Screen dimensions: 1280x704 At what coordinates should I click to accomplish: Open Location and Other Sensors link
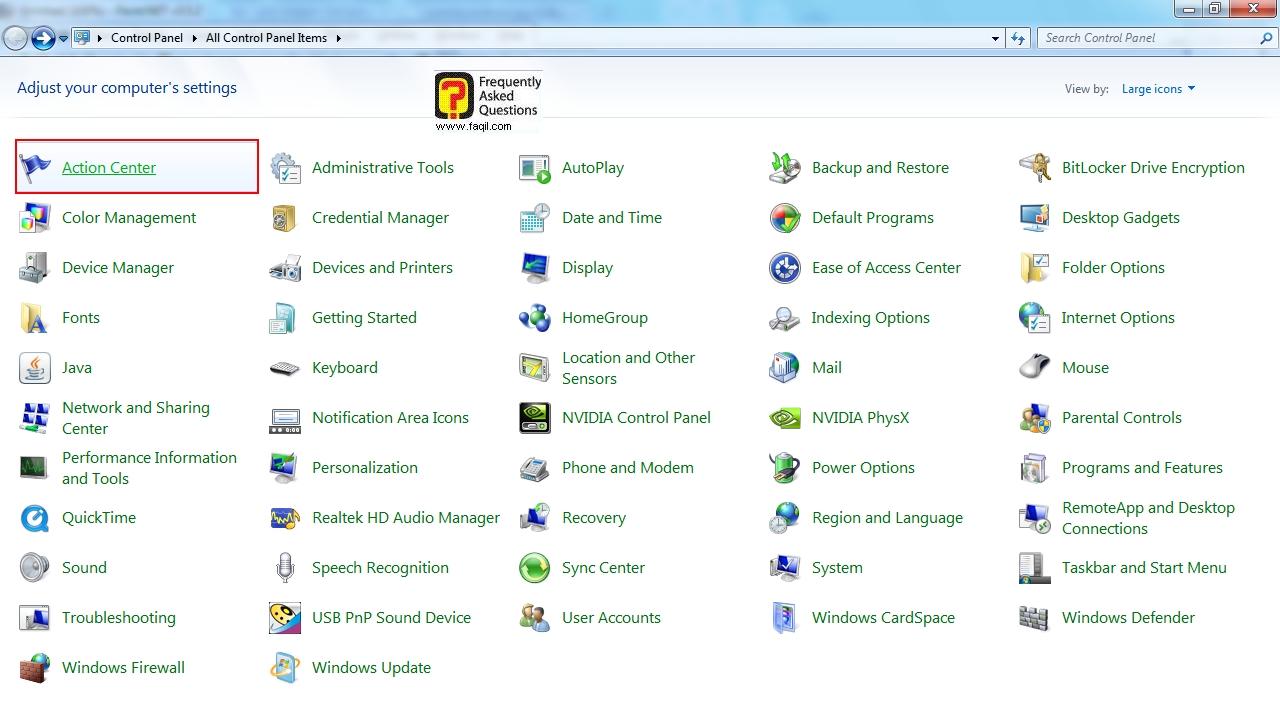[x=628, y=368]
